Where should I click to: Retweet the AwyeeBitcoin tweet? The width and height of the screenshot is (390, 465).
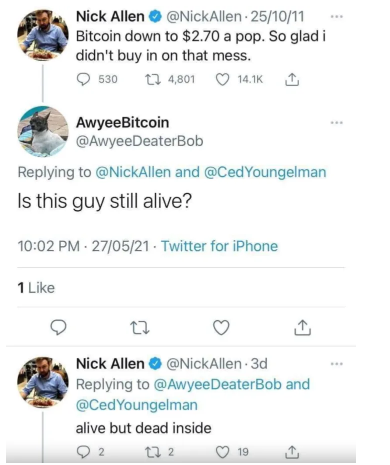pos(139,327)
